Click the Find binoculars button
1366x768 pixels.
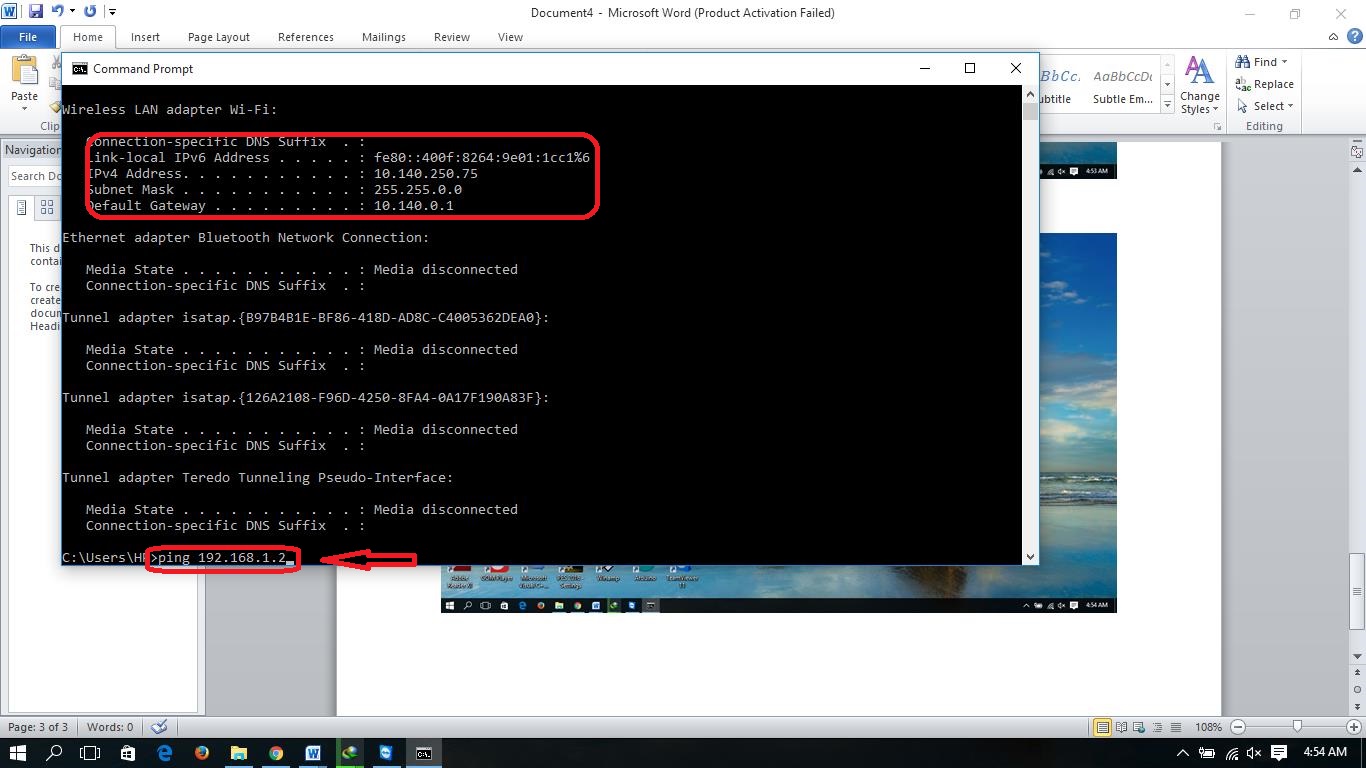[x=1256, y=62]
